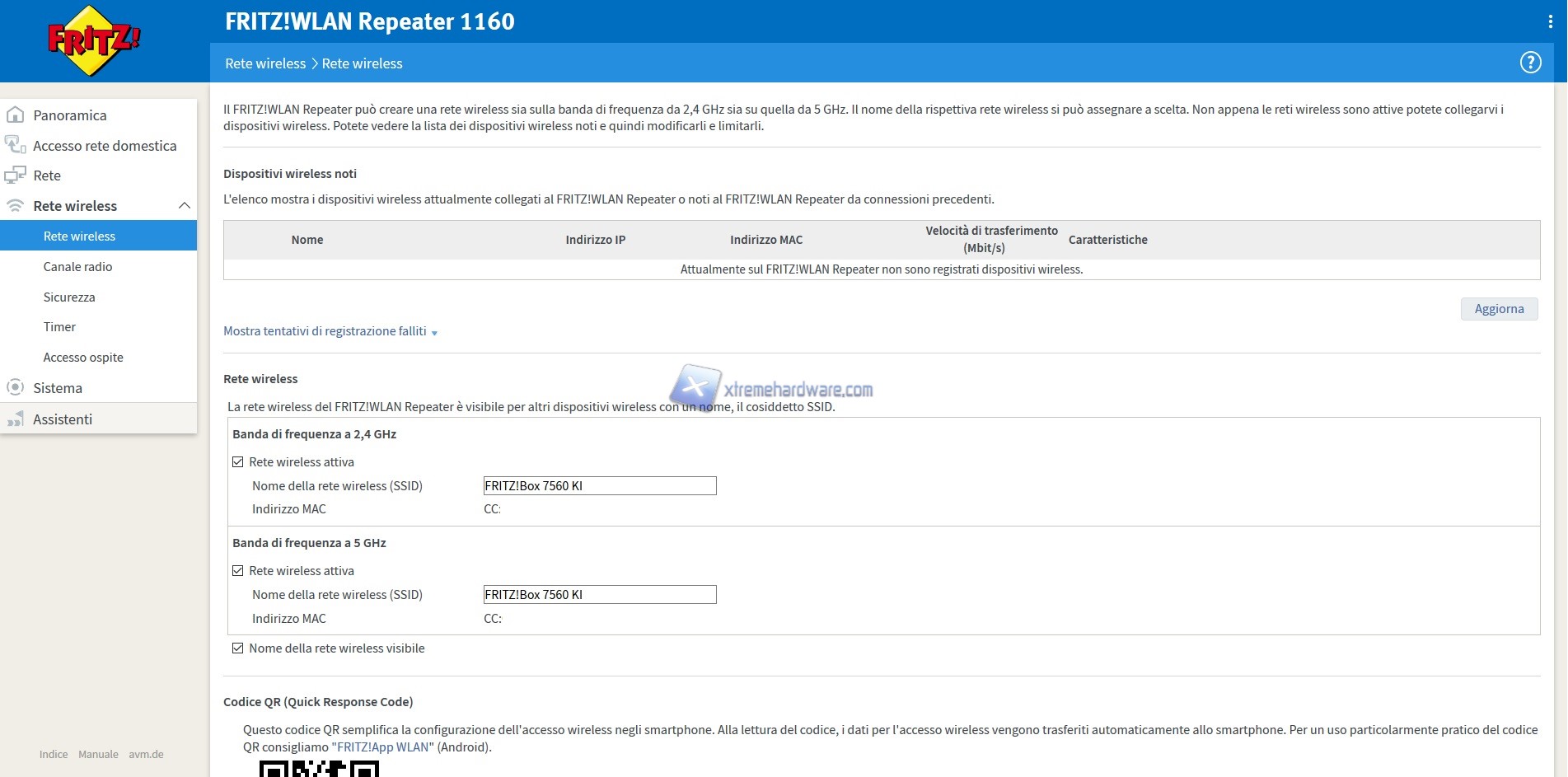This screenshot has height=777, width=1568.
Task: Disable 2,4 GHz Rete wireless attiva checkbox
Action: click(x=238, y=462)
